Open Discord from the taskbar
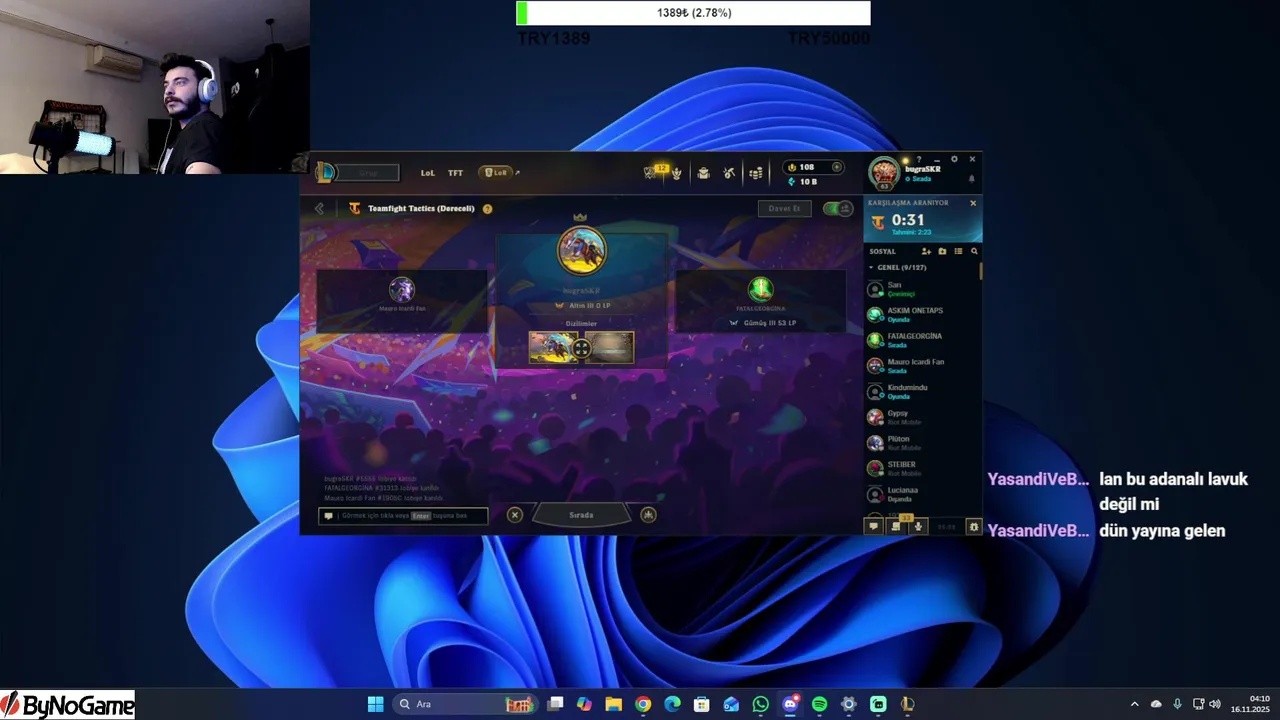Viewport: 1280px width, 720px height. click(790, 704)
